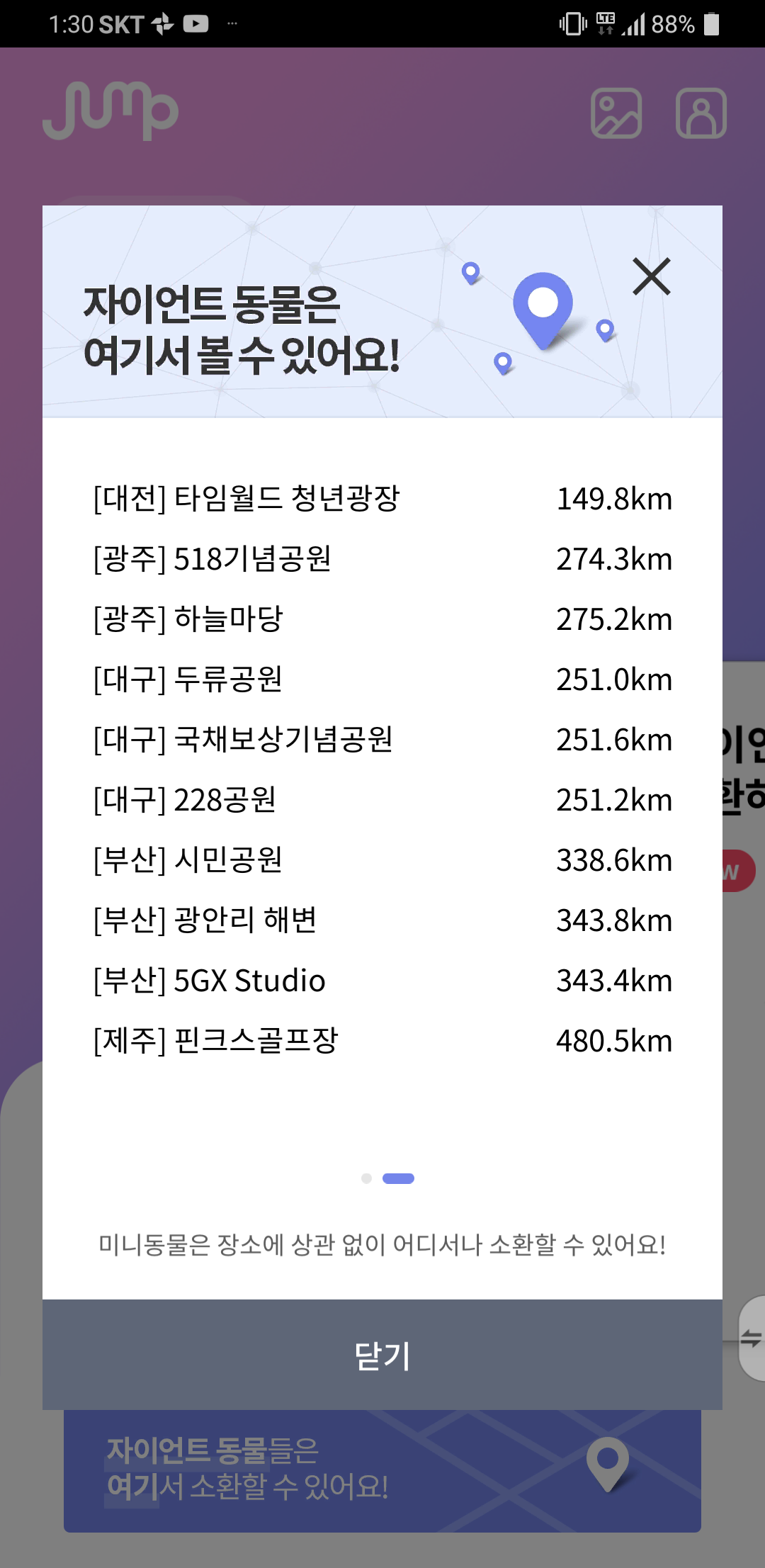Tap the battery status icon
The width and height of the screenshot is (765, 1568).
click(712, 24)
